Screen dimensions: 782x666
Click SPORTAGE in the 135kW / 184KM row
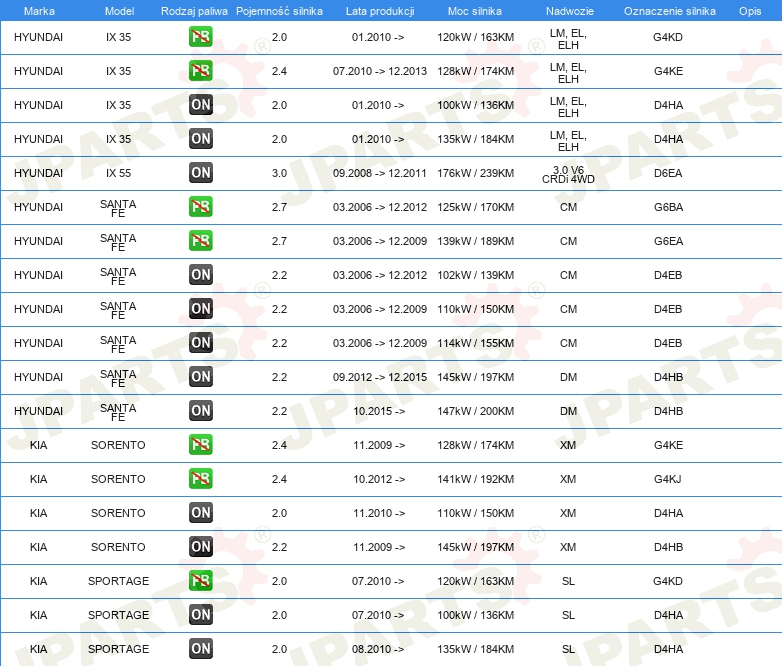[x=118, y=649]
